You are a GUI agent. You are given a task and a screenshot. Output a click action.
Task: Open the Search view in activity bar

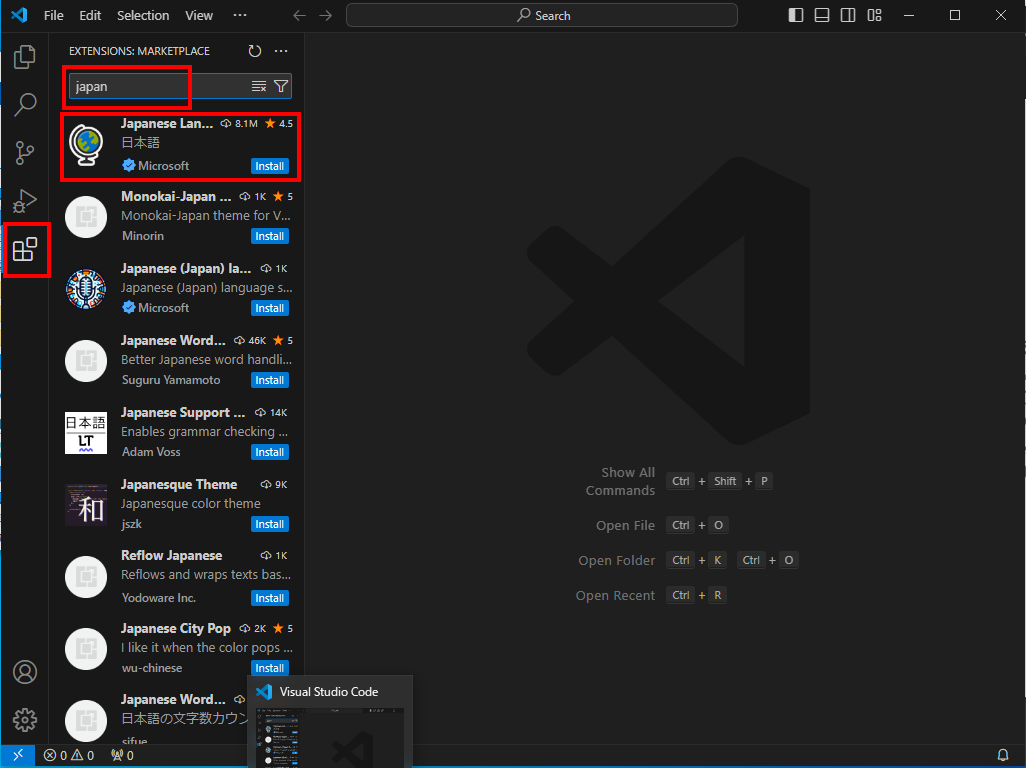[25, 104]
